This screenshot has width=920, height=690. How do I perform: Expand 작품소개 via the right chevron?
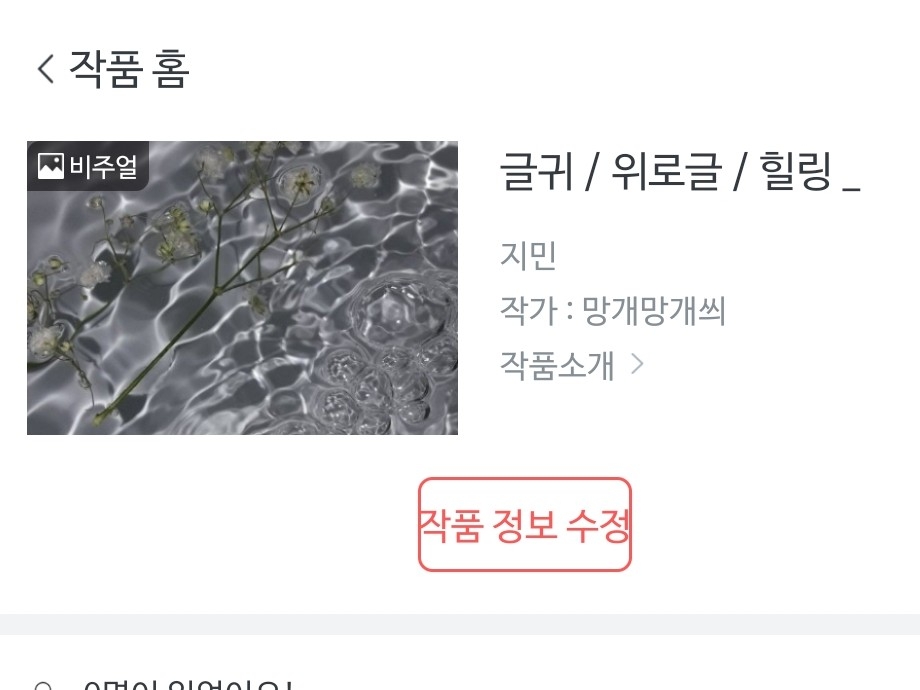pos(637,364)
